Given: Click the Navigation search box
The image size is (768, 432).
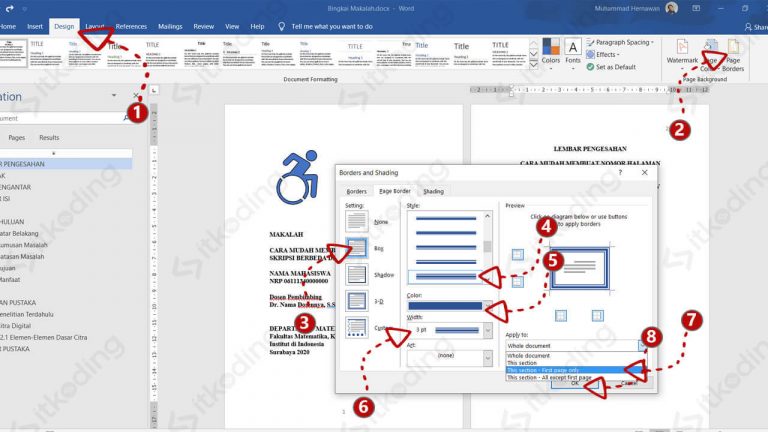Looking at the screenshot, I should click(x=63, y=119).
